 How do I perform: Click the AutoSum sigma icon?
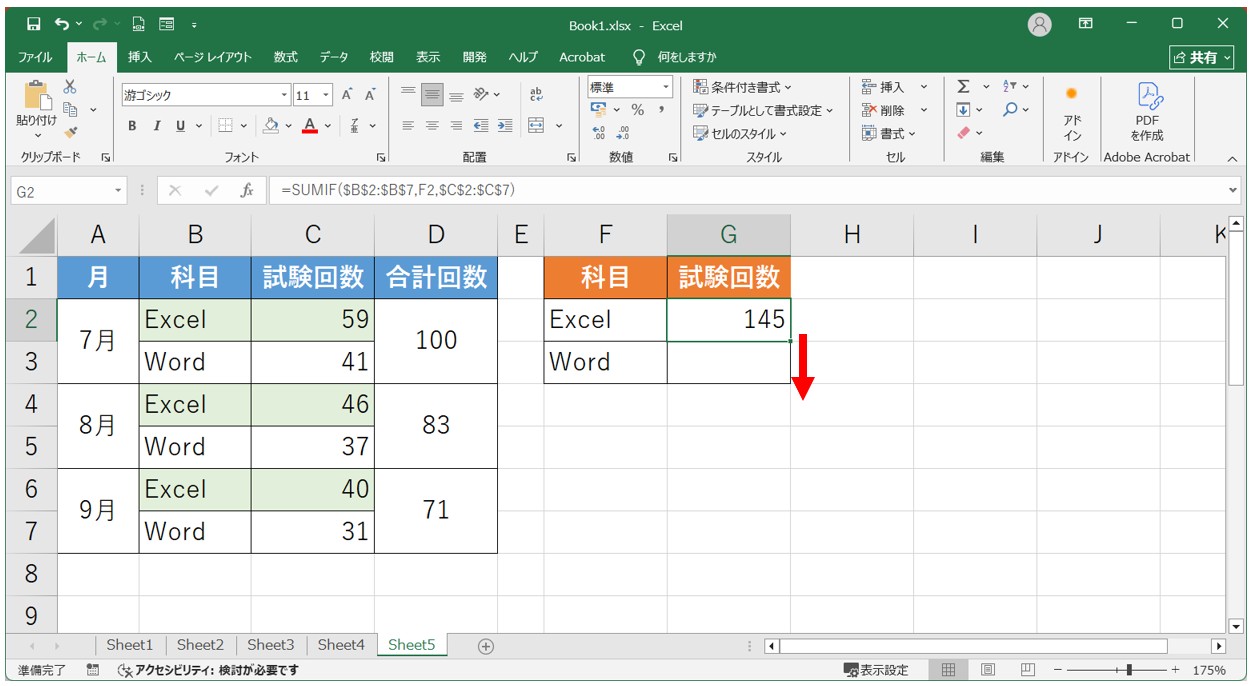[963, 87]
